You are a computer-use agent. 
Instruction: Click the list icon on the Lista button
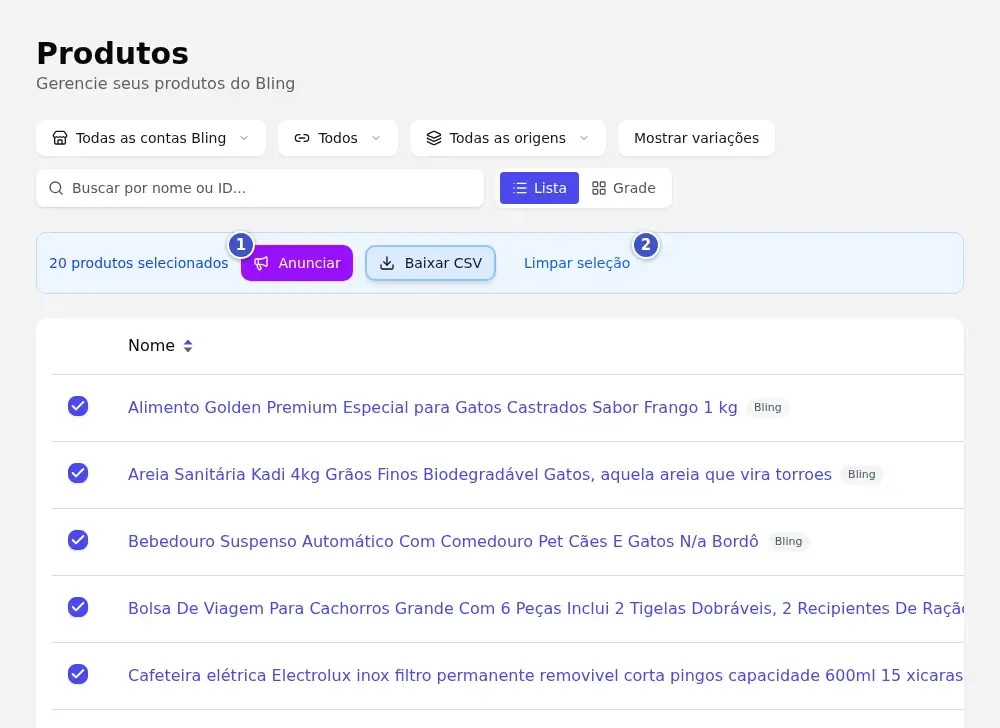pyautogui.click(x=520, y=188)
